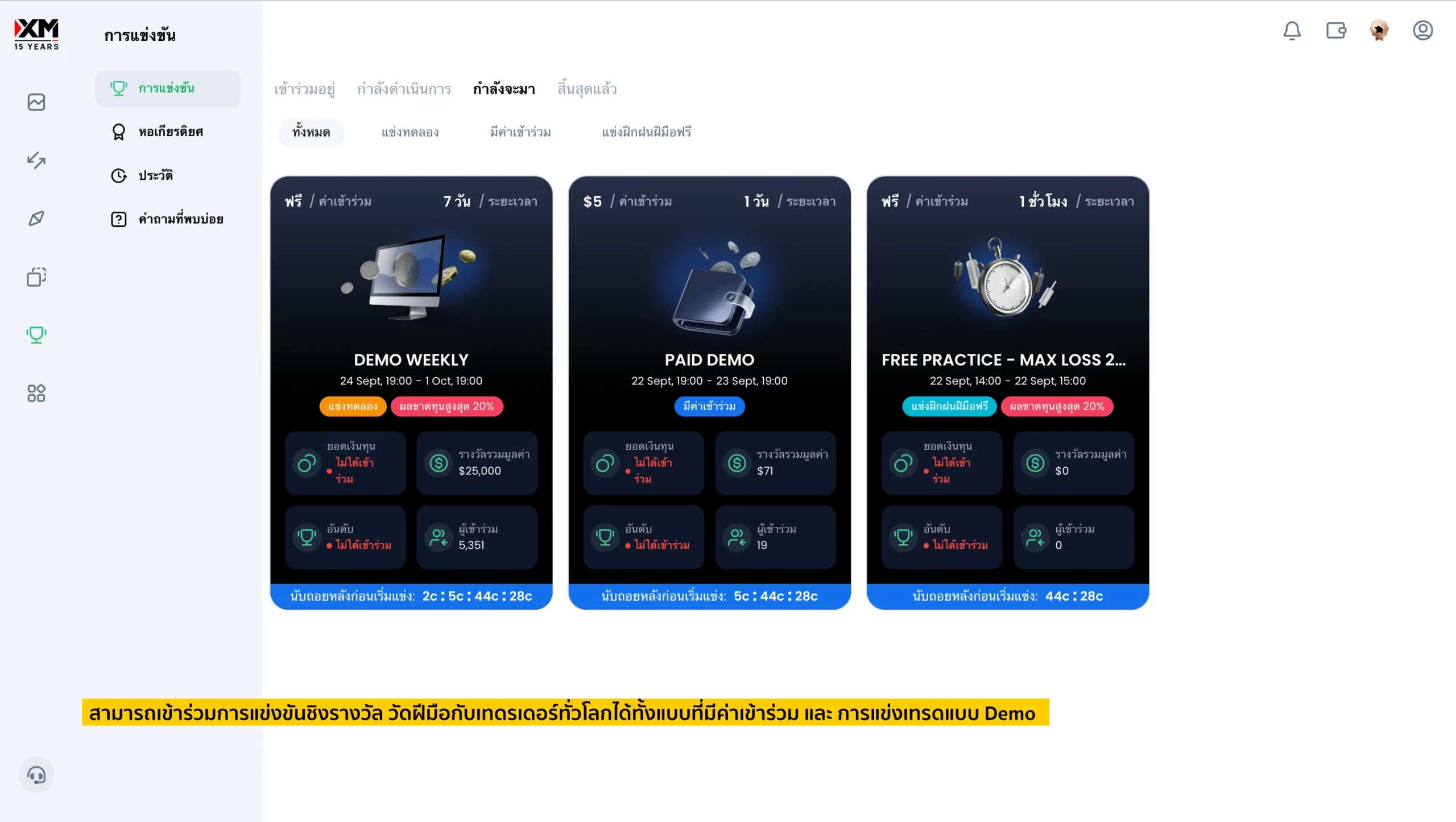1456x822 pixels.
Task: Open the notifications bell icon
Action: [1292, 31]
